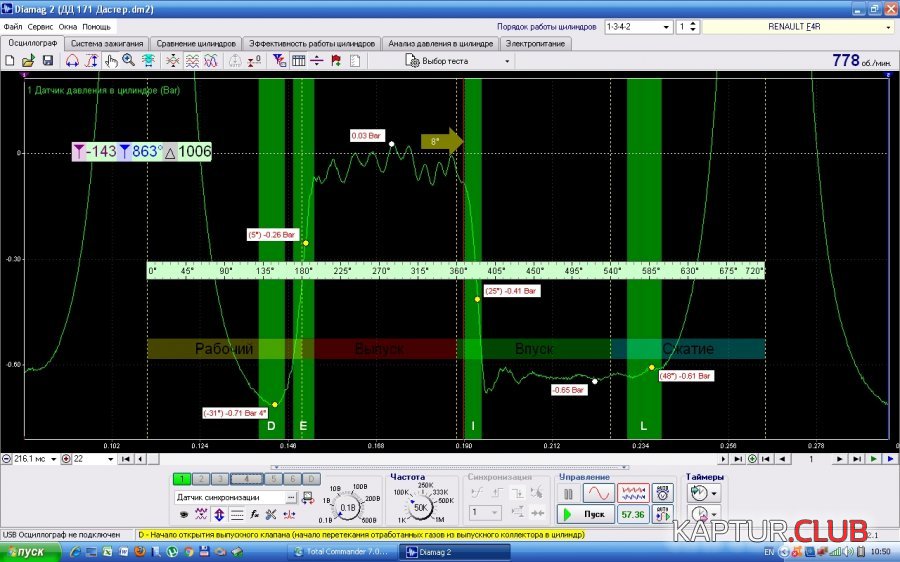Open the Файл menu
This screenshot has width=900, height=562.
pos(13,26)
